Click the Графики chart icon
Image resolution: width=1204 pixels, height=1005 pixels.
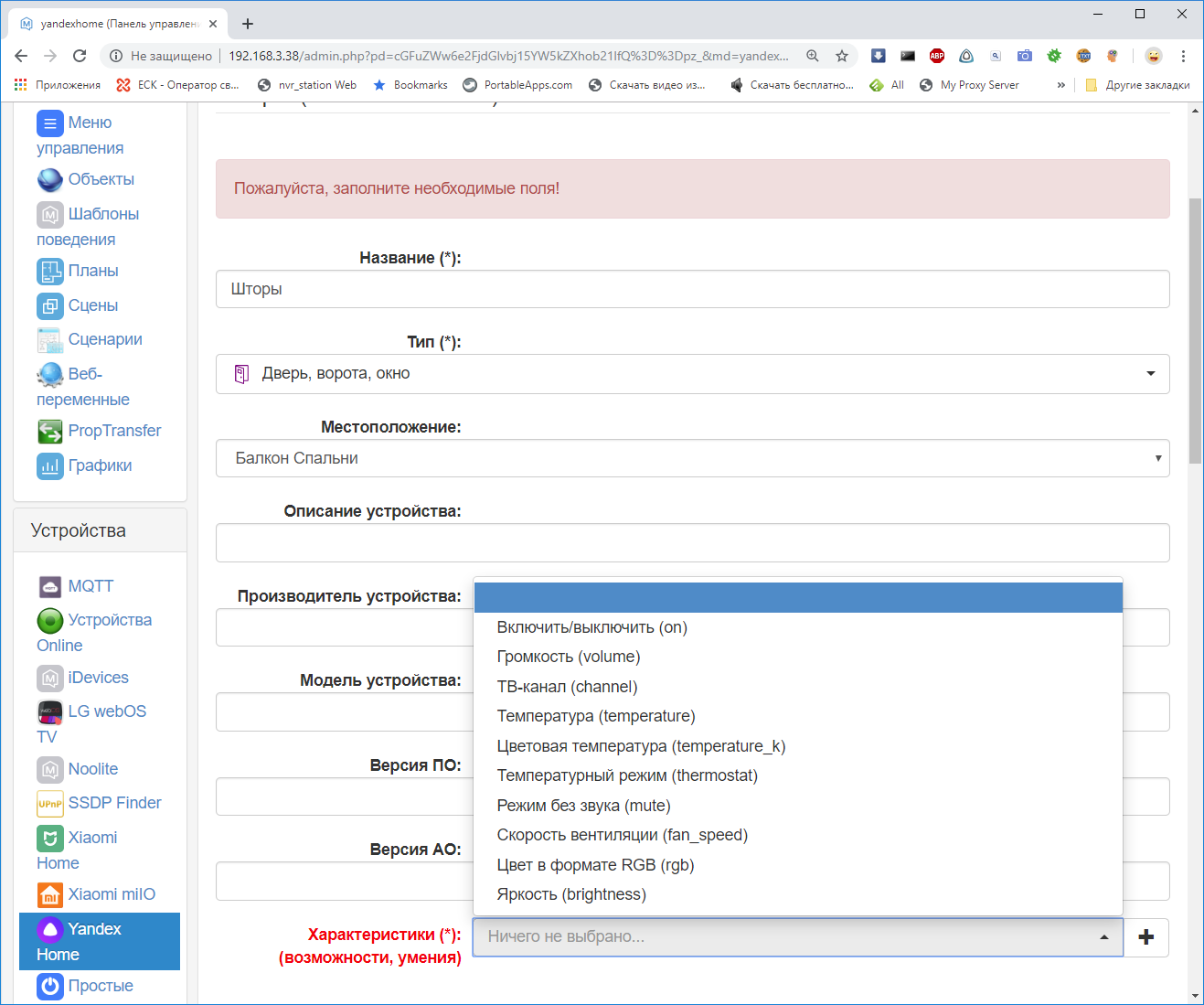click(50, 465)
